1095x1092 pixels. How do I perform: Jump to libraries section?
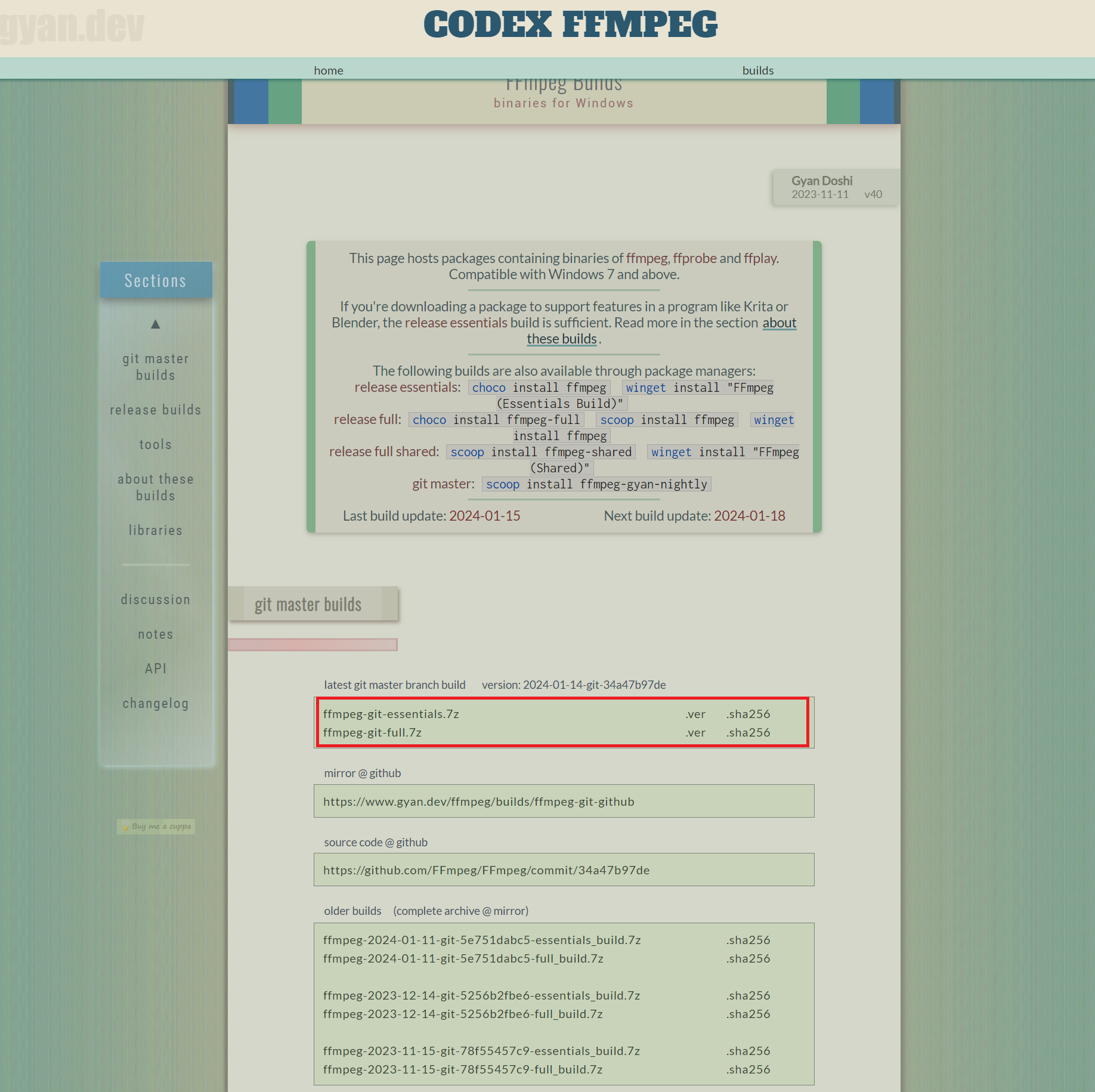point(156,530)
